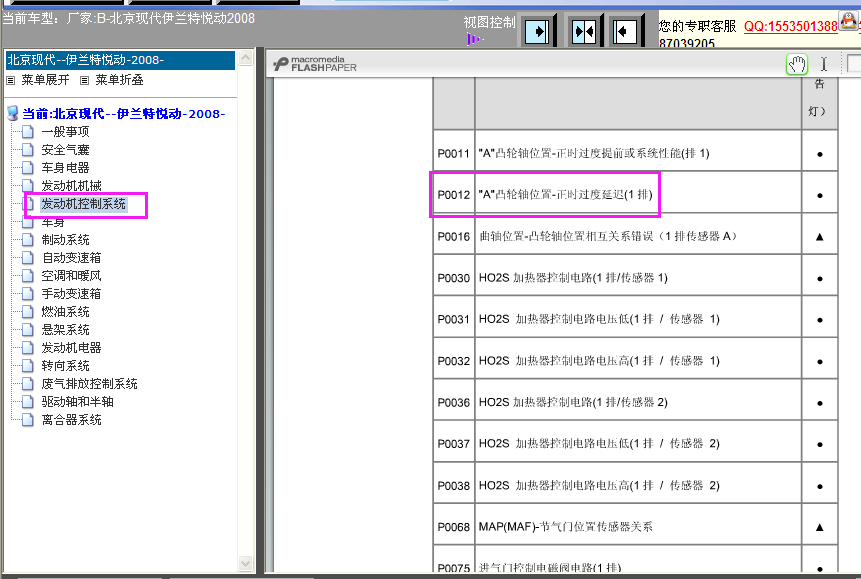Click the page icon next to 空调和暖风
Image resolution: width=861 pixels, height=579 pixels.
[x=28, y=276]
